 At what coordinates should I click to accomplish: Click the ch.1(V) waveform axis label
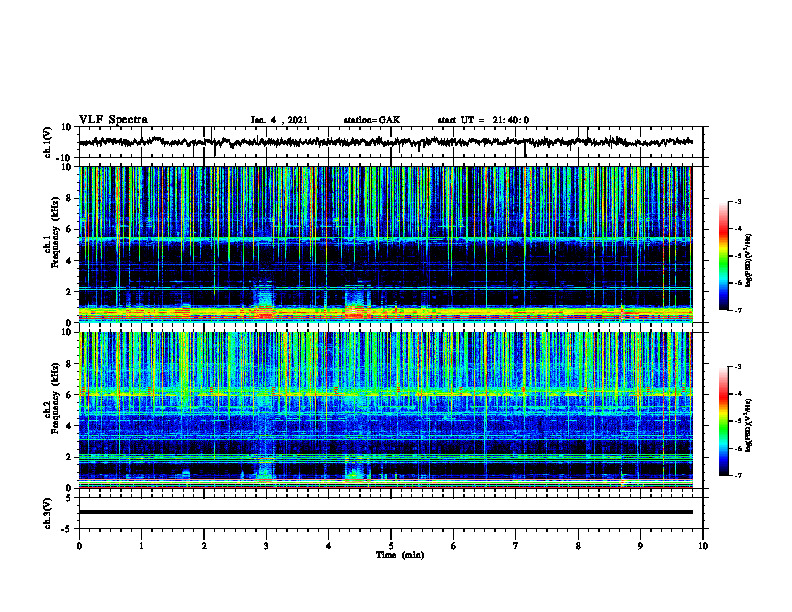tap(48, 142)
